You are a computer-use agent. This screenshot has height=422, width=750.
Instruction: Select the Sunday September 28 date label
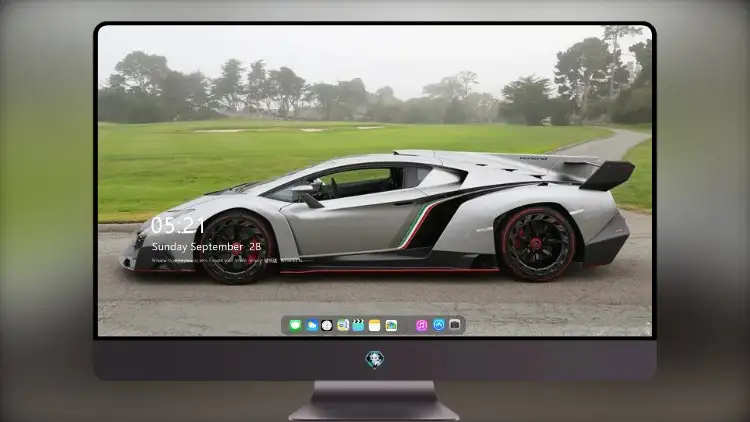point(206,246)
